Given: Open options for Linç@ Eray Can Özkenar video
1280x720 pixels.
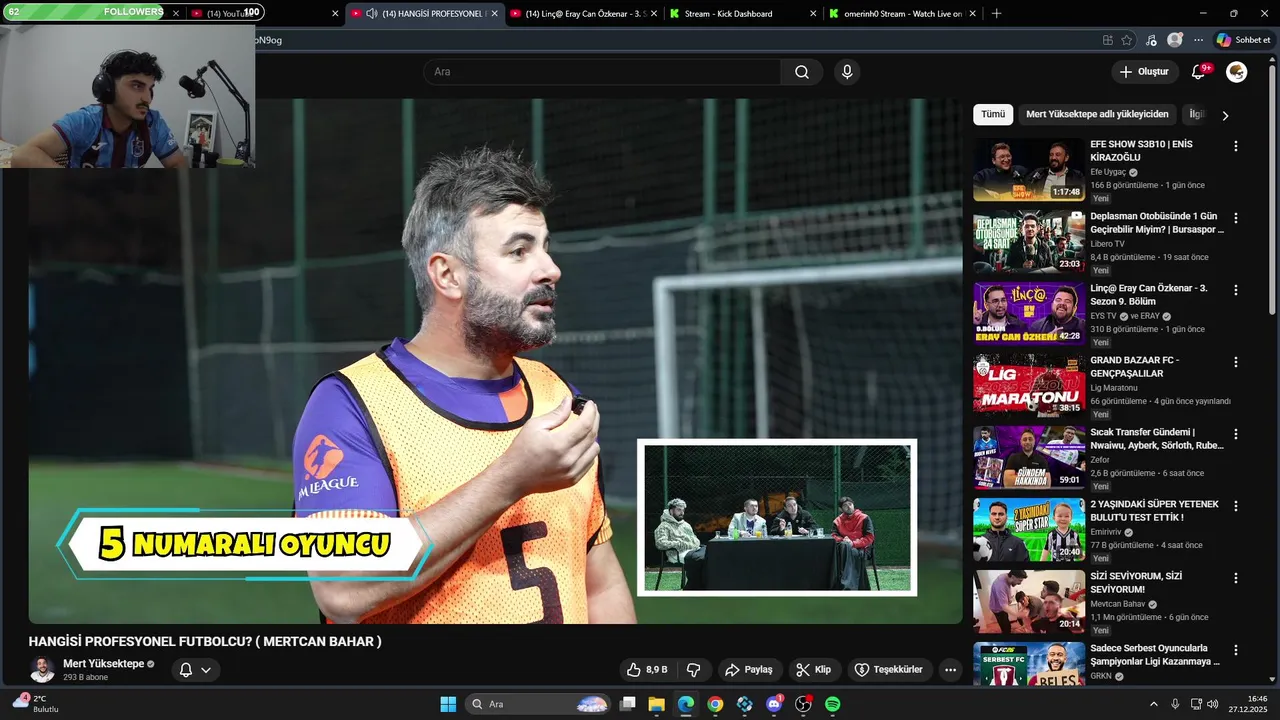Looking at the screenshot, I should click(x=1235, y=290).
